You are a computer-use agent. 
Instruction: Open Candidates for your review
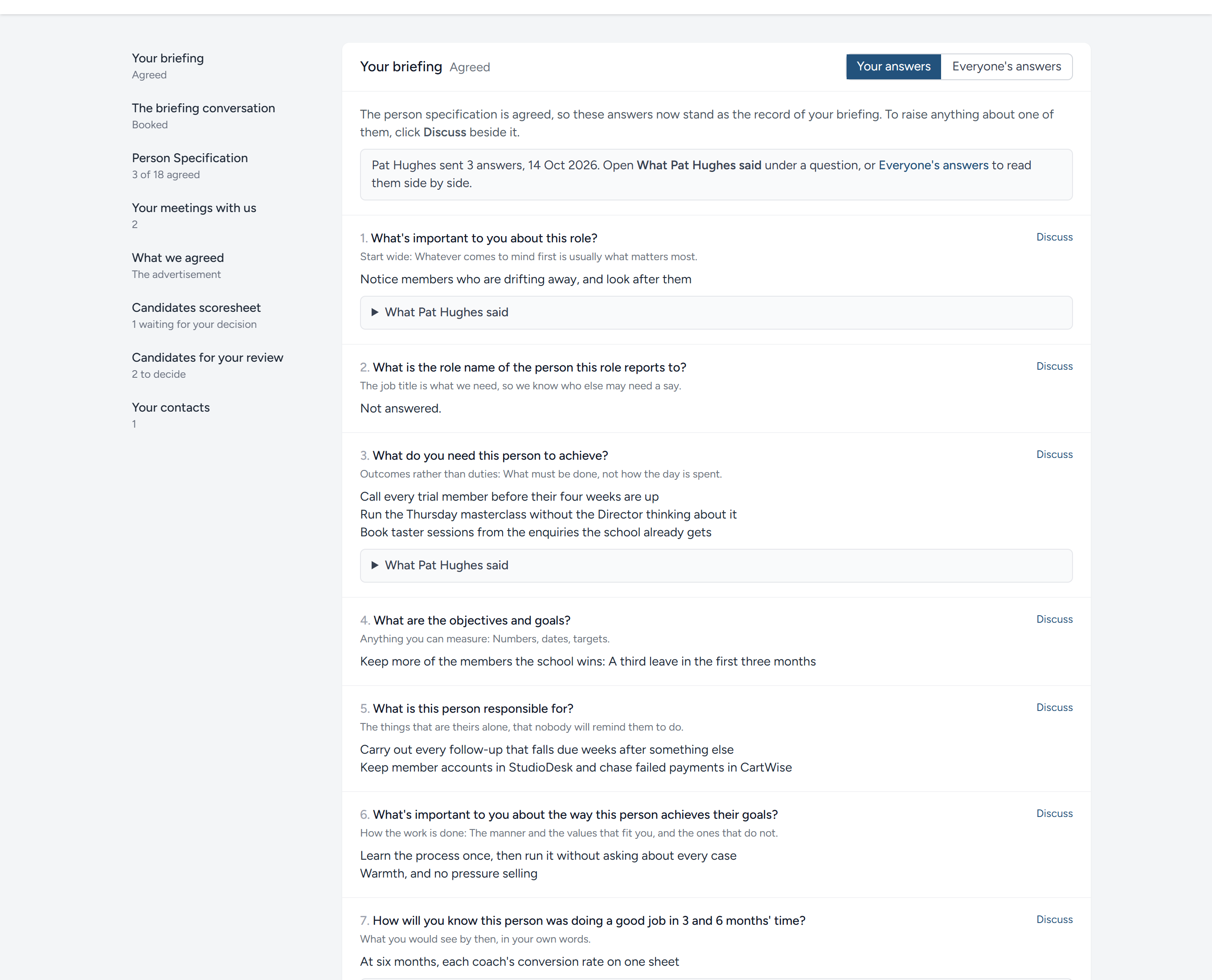point(207,365)
